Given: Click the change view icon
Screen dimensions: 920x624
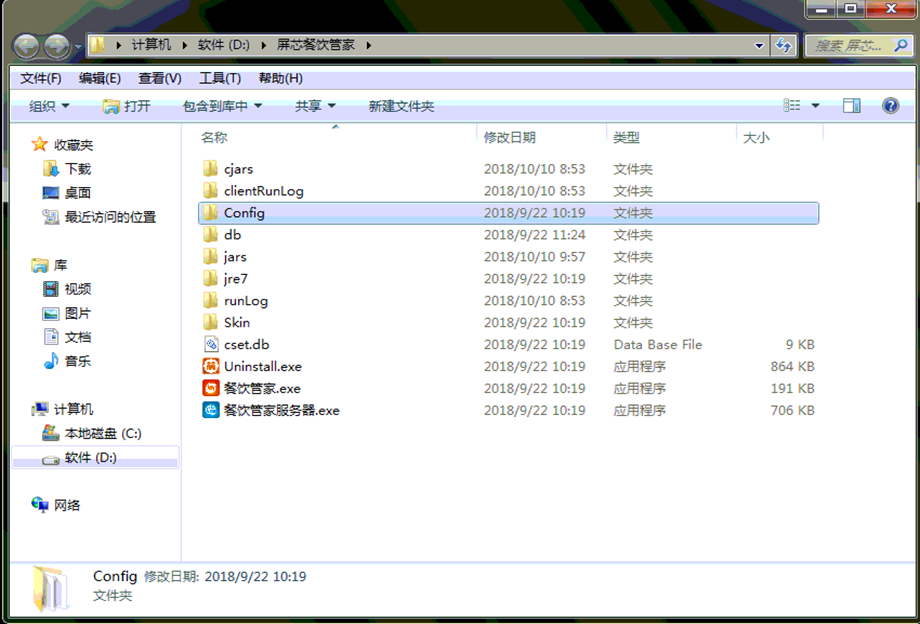Looking at the screenshot, I should tap(792, 106).
